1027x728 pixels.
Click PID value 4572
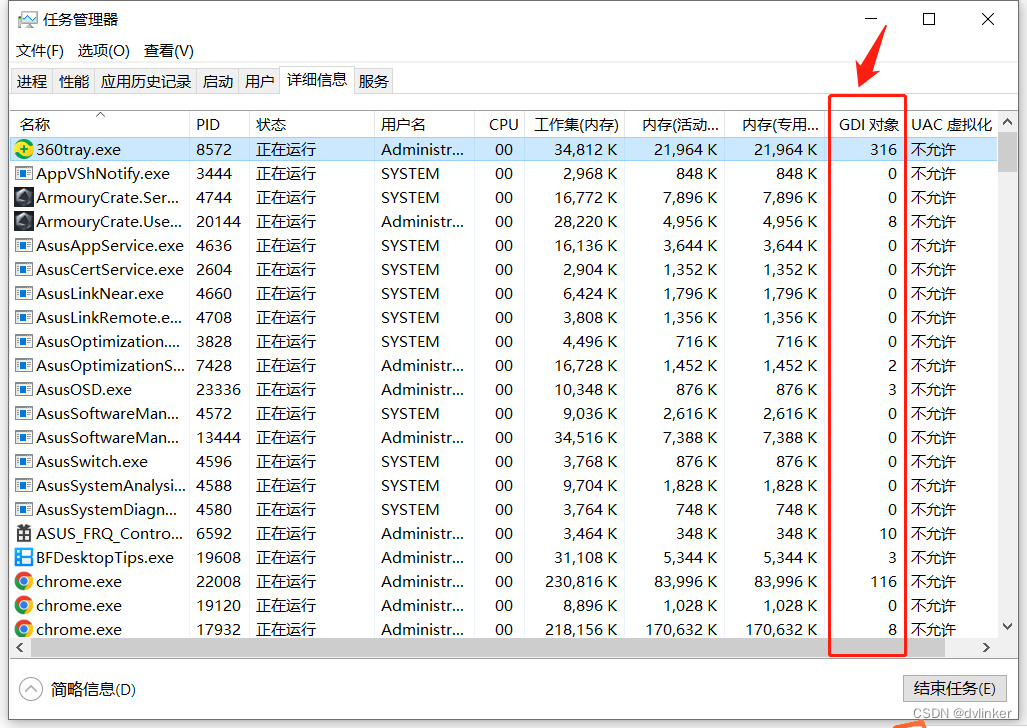coord(214,413)
